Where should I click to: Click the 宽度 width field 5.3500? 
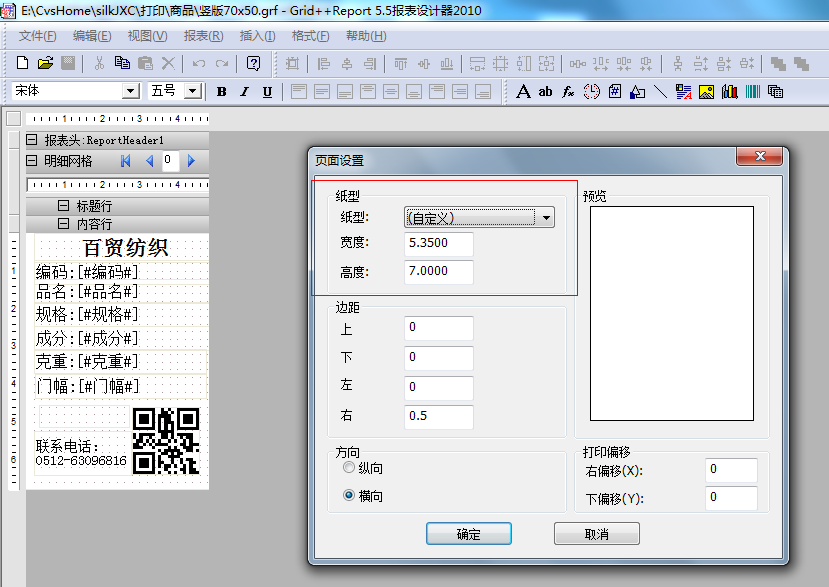click(438, 243)
